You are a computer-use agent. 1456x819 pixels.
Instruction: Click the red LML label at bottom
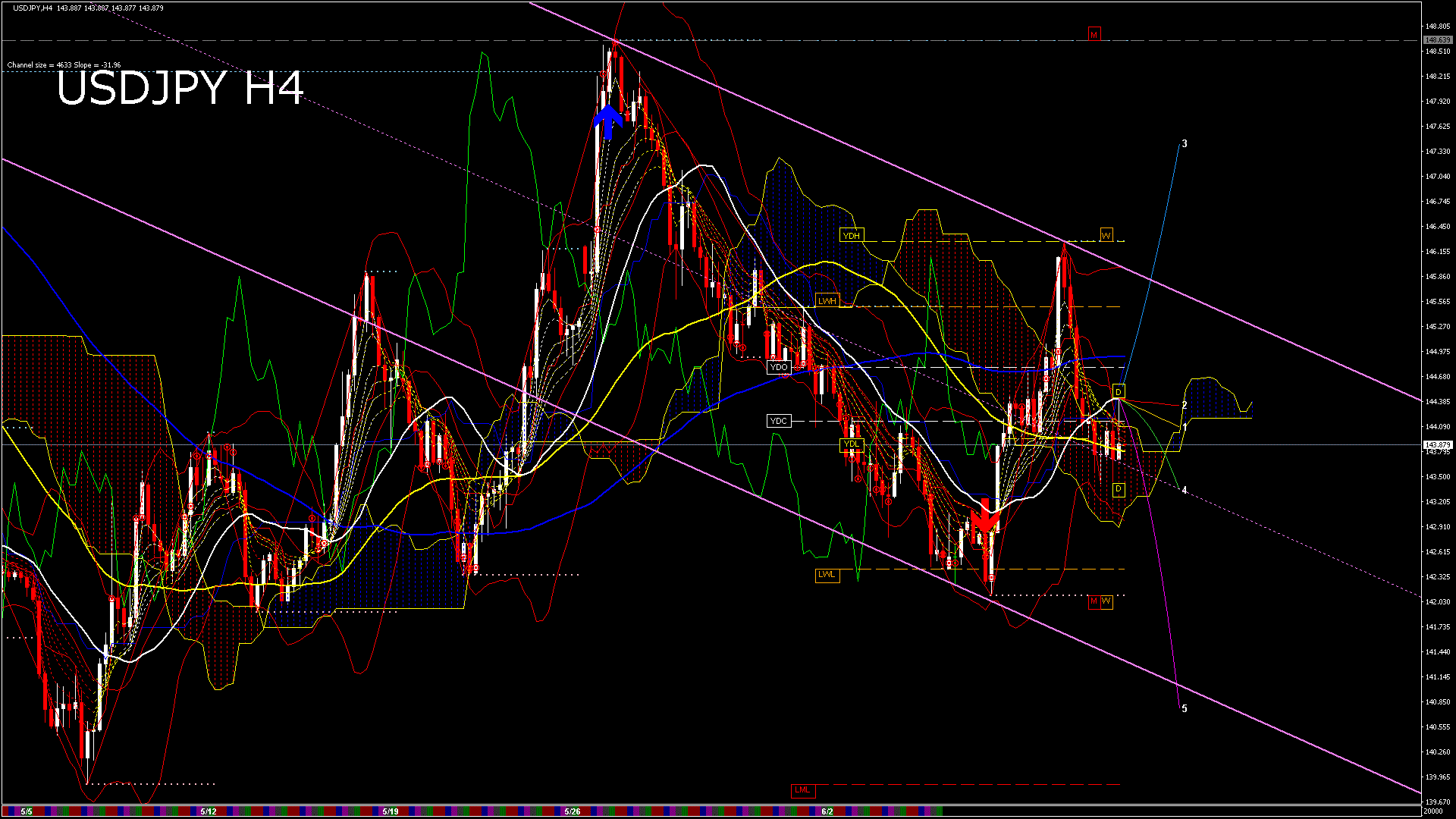click(802, 790)
